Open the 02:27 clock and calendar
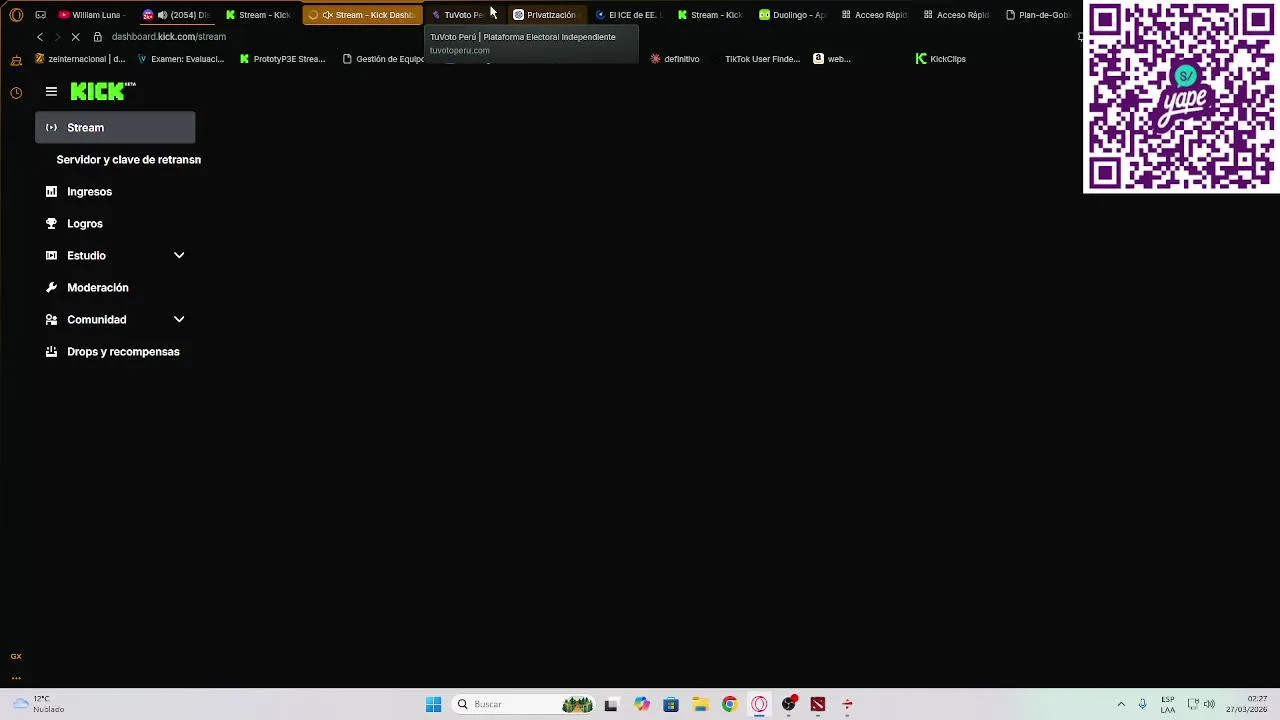1280x720 pixels. (x=1247, y=704)
